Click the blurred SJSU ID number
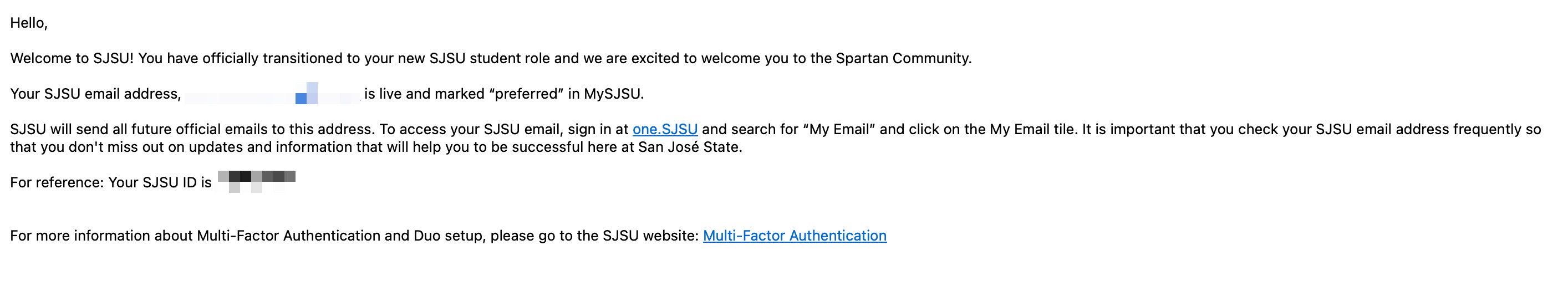1568x296 pixels. point(256,180)
